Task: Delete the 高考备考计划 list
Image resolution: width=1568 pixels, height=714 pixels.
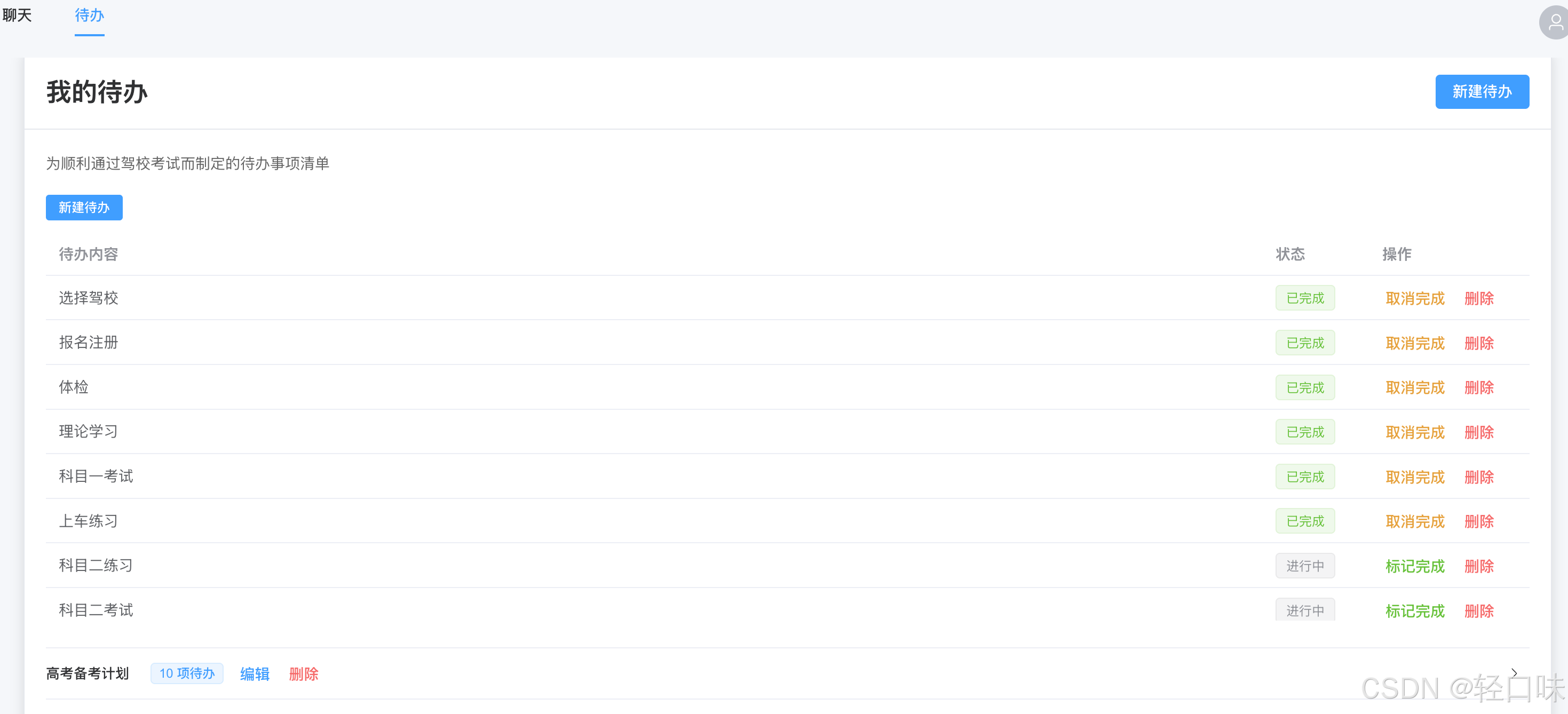Action: 303,674
